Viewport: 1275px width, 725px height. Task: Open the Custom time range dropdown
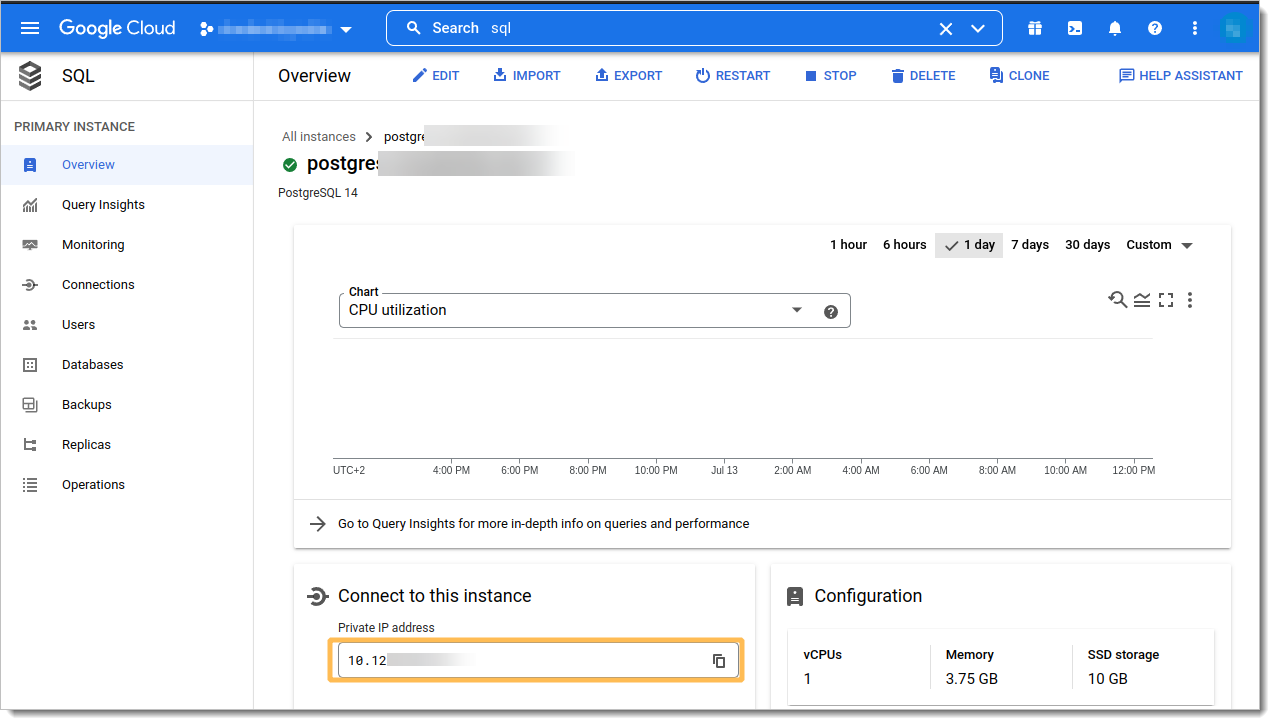tap(1160, 245)
